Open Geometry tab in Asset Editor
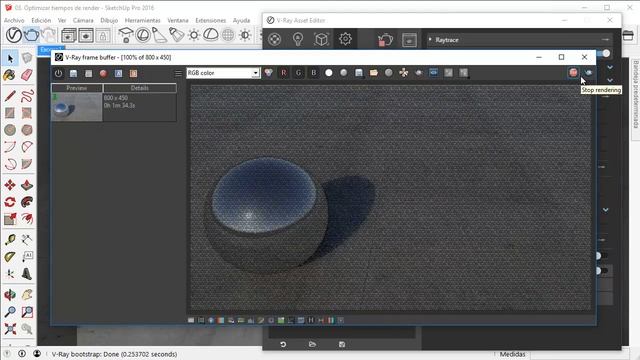The image size is (640, 360). [x=322, y=40]
